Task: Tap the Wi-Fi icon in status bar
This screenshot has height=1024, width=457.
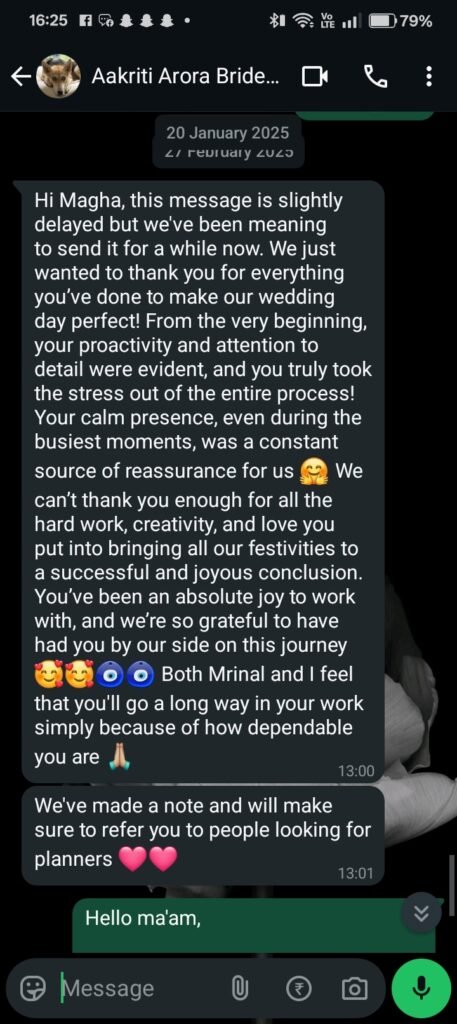Action: tap(303, 21)
